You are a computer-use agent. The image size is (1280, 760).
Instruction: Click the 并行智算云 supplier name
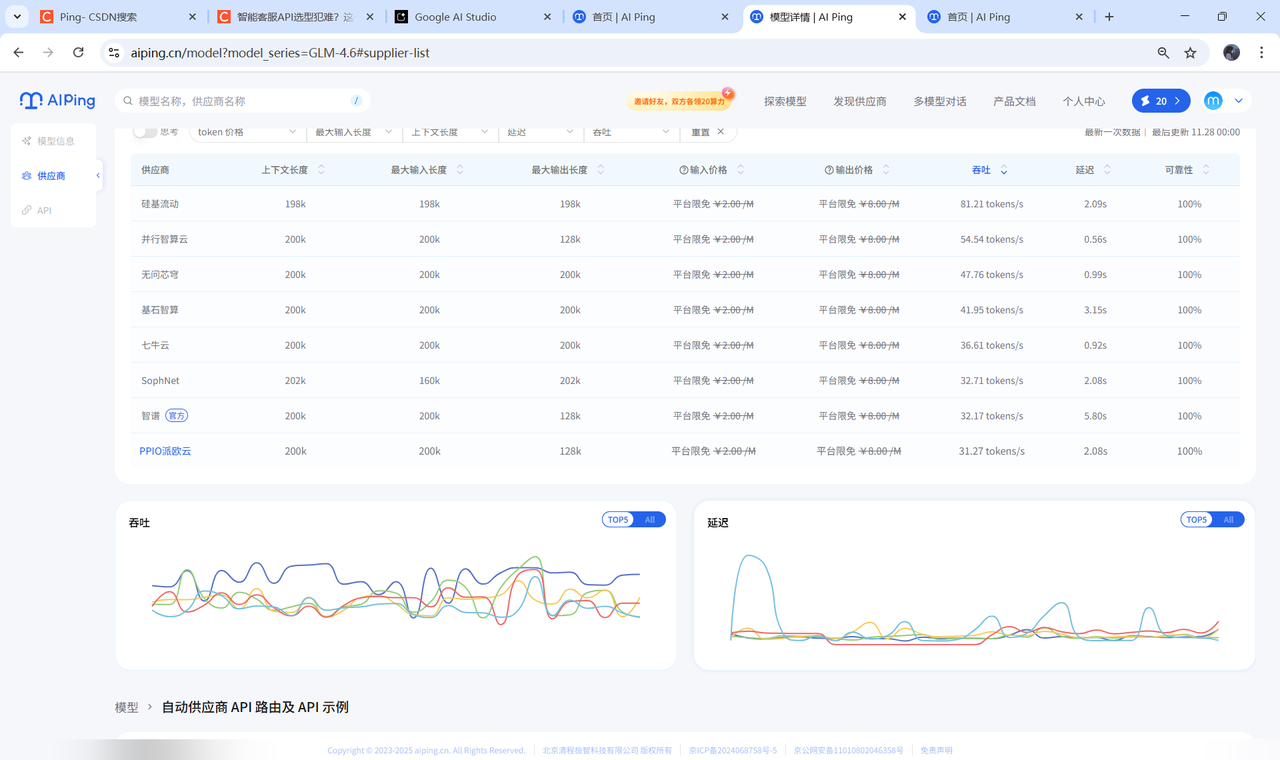coord(165,240)
